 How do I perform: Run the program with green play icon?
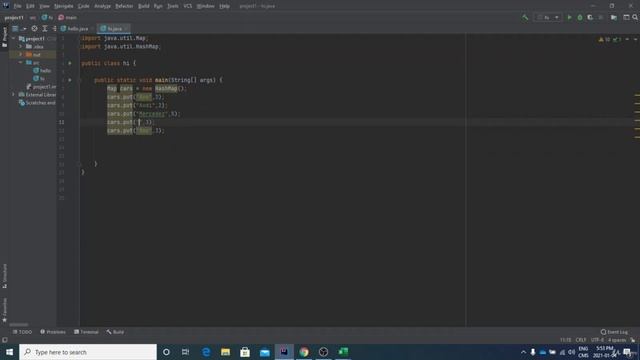click(569, 18)
